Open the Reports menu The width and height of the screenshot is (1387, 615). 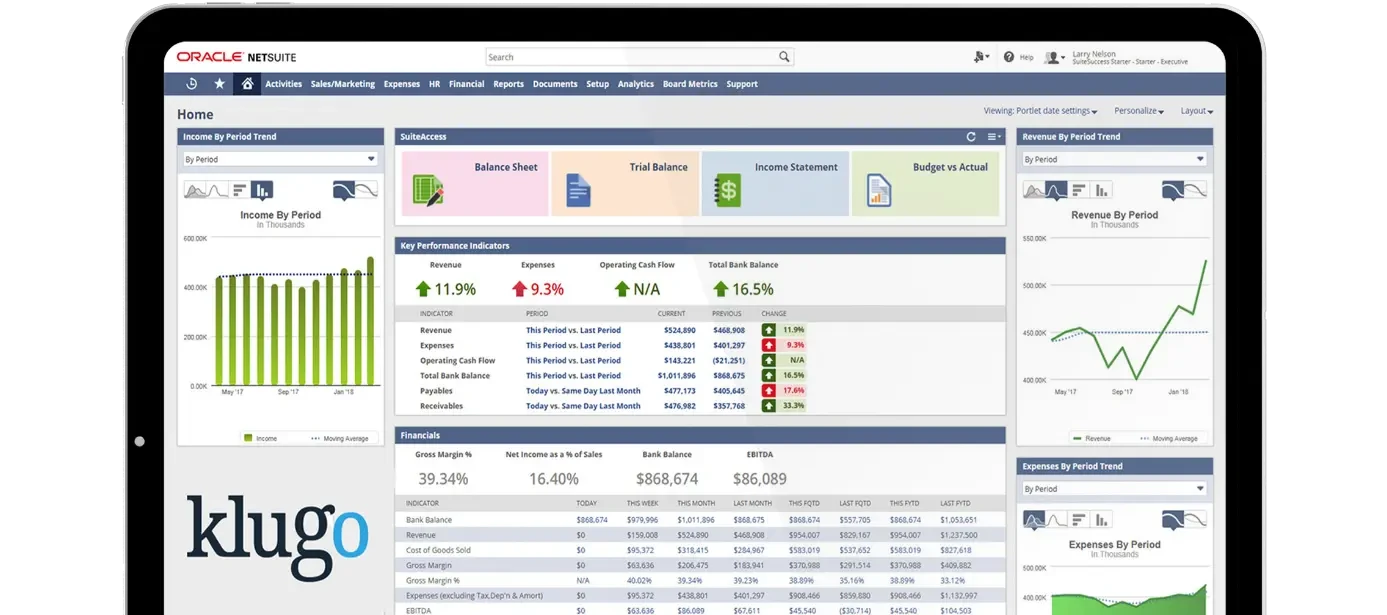508,84
